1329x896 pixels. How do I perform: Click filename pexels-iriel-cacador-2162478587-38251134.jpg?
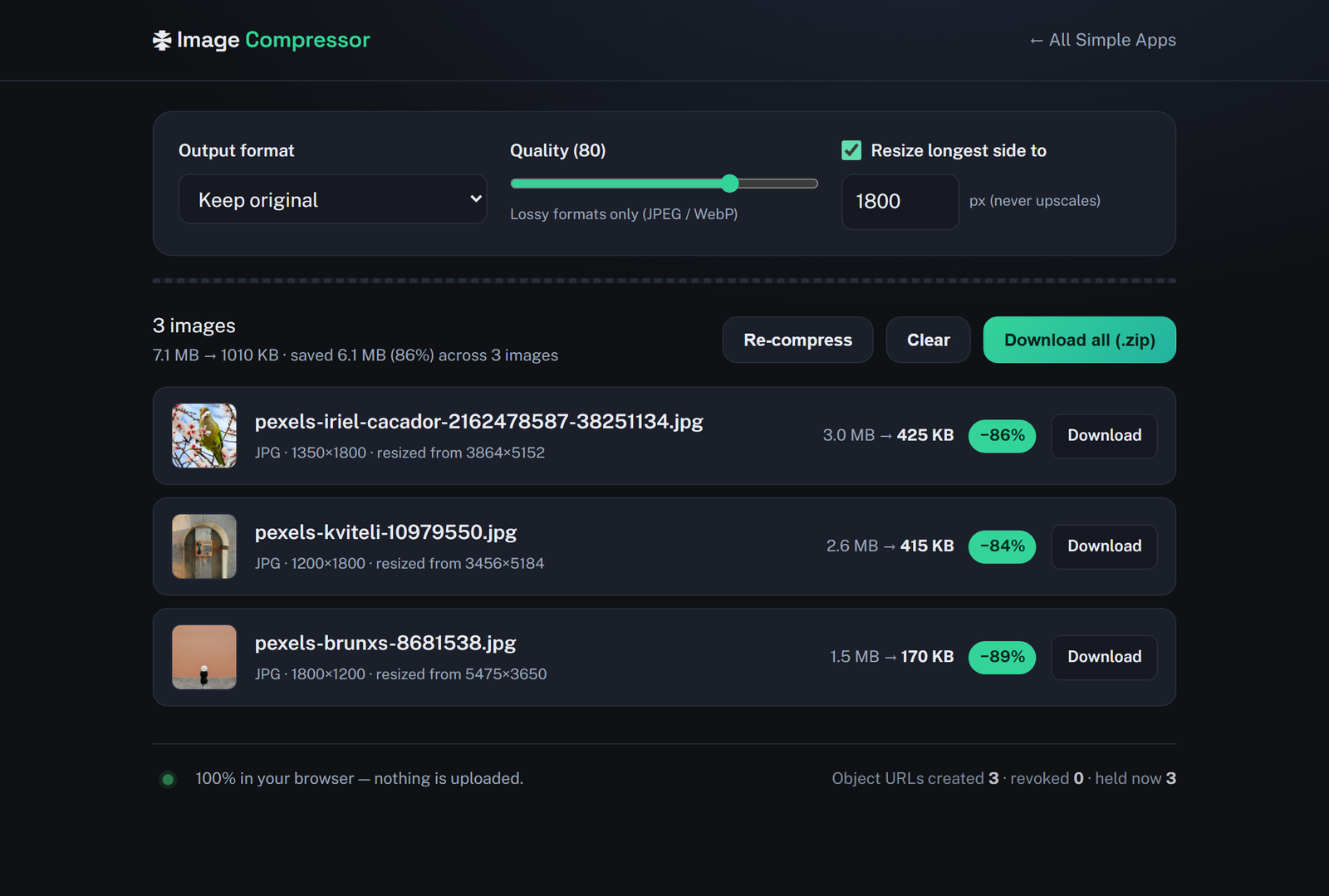[478, 422]
